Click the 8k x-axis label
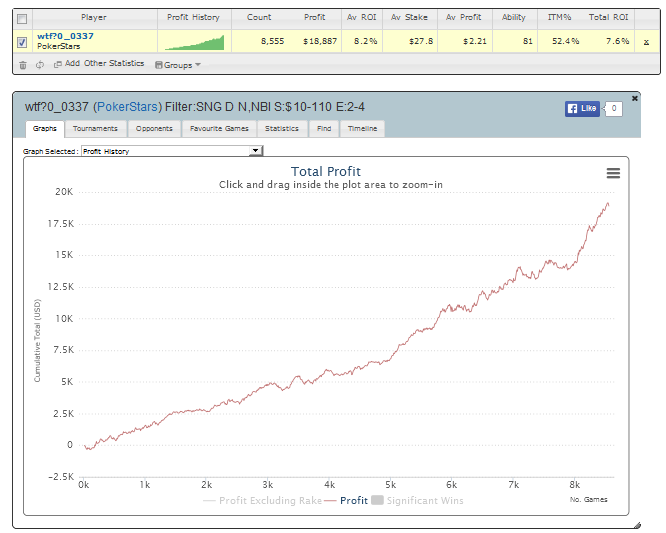 tap(574, 485)
